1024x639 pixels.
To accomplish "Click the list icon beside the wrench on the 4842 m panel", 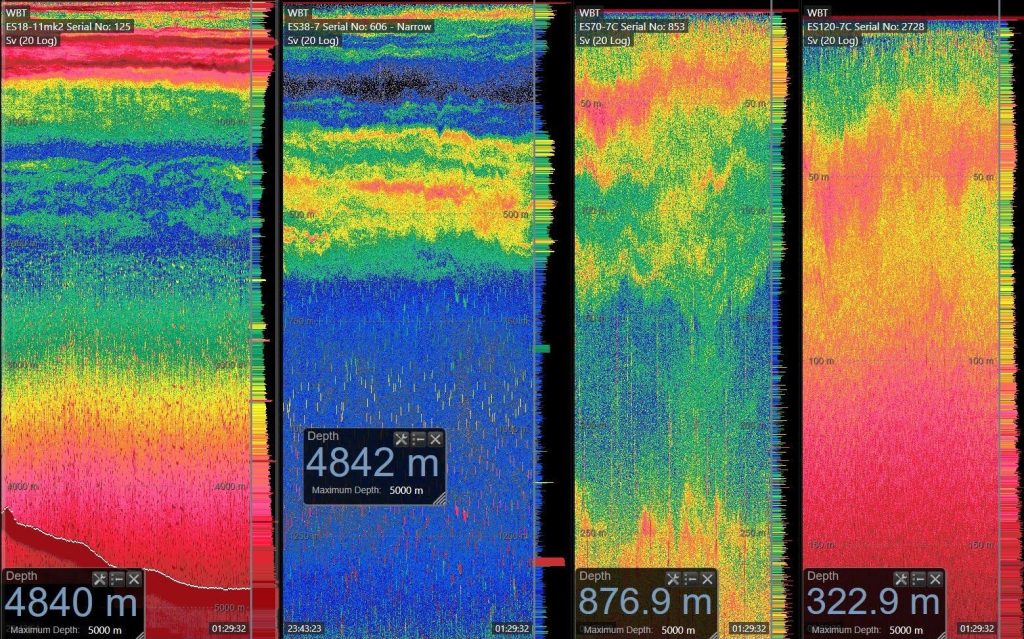I will [418, 439].
